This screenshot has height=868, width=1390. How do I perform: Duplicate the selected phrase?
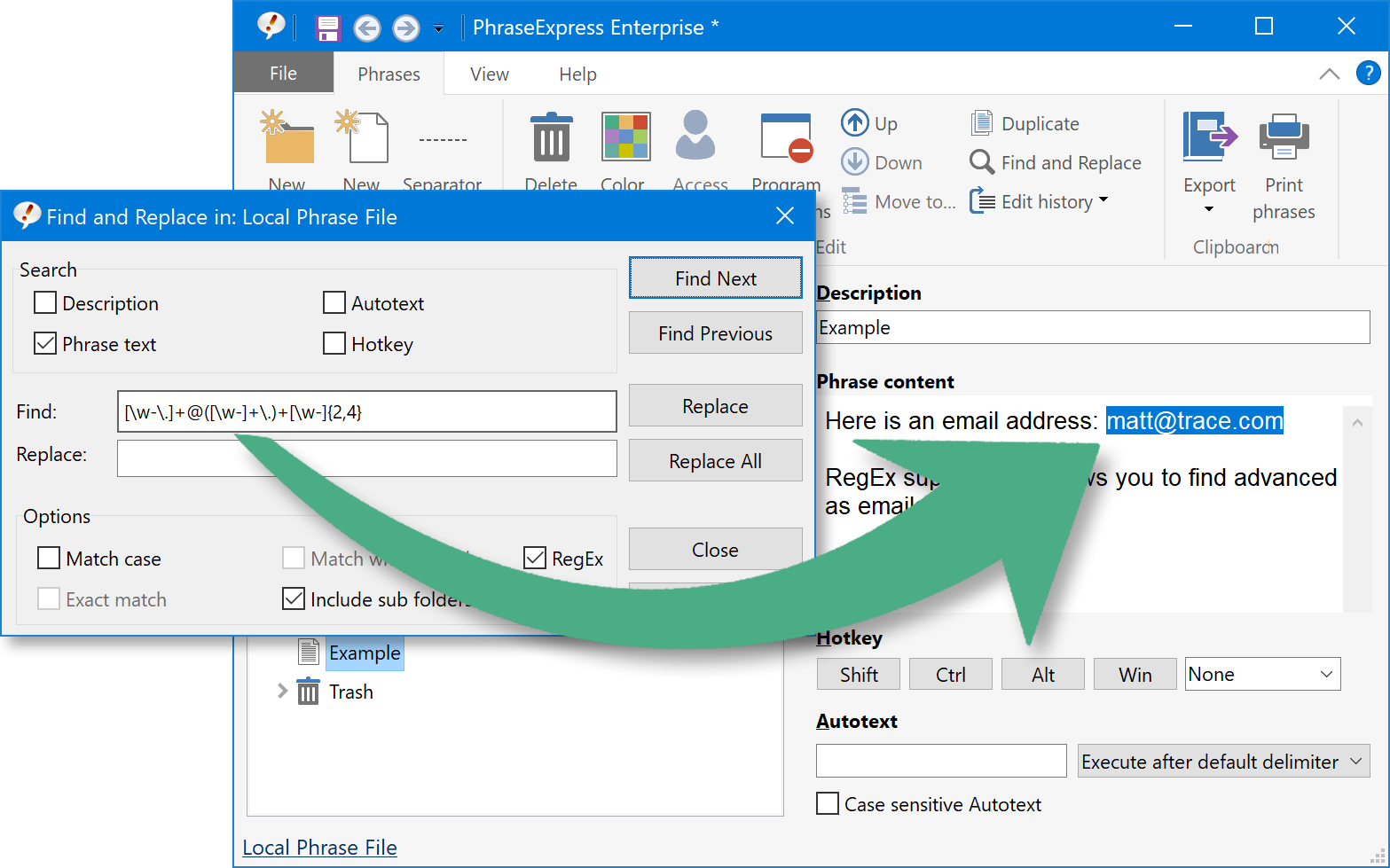pos(1025,123)
